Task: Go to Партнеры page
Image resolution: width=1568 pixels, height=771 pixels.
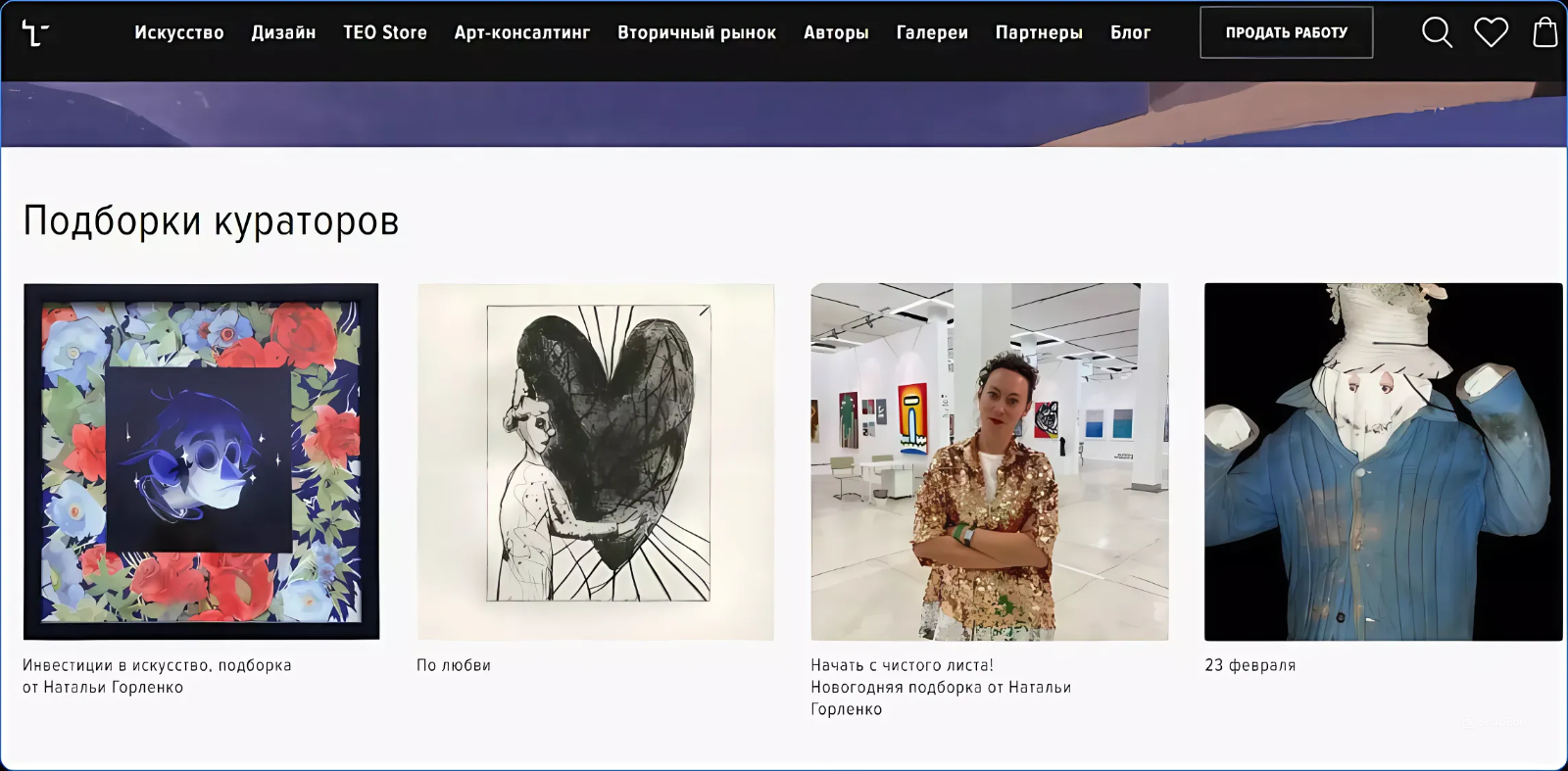Action: pos(1039,32)
